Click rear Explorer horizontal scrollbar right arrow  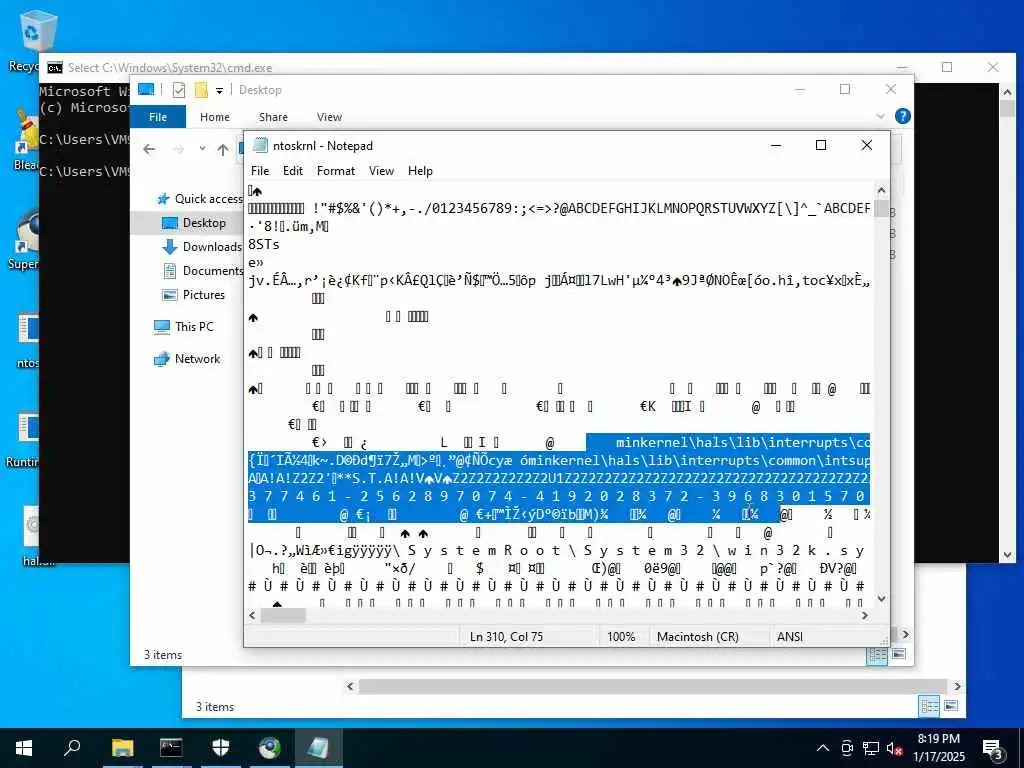957,686
